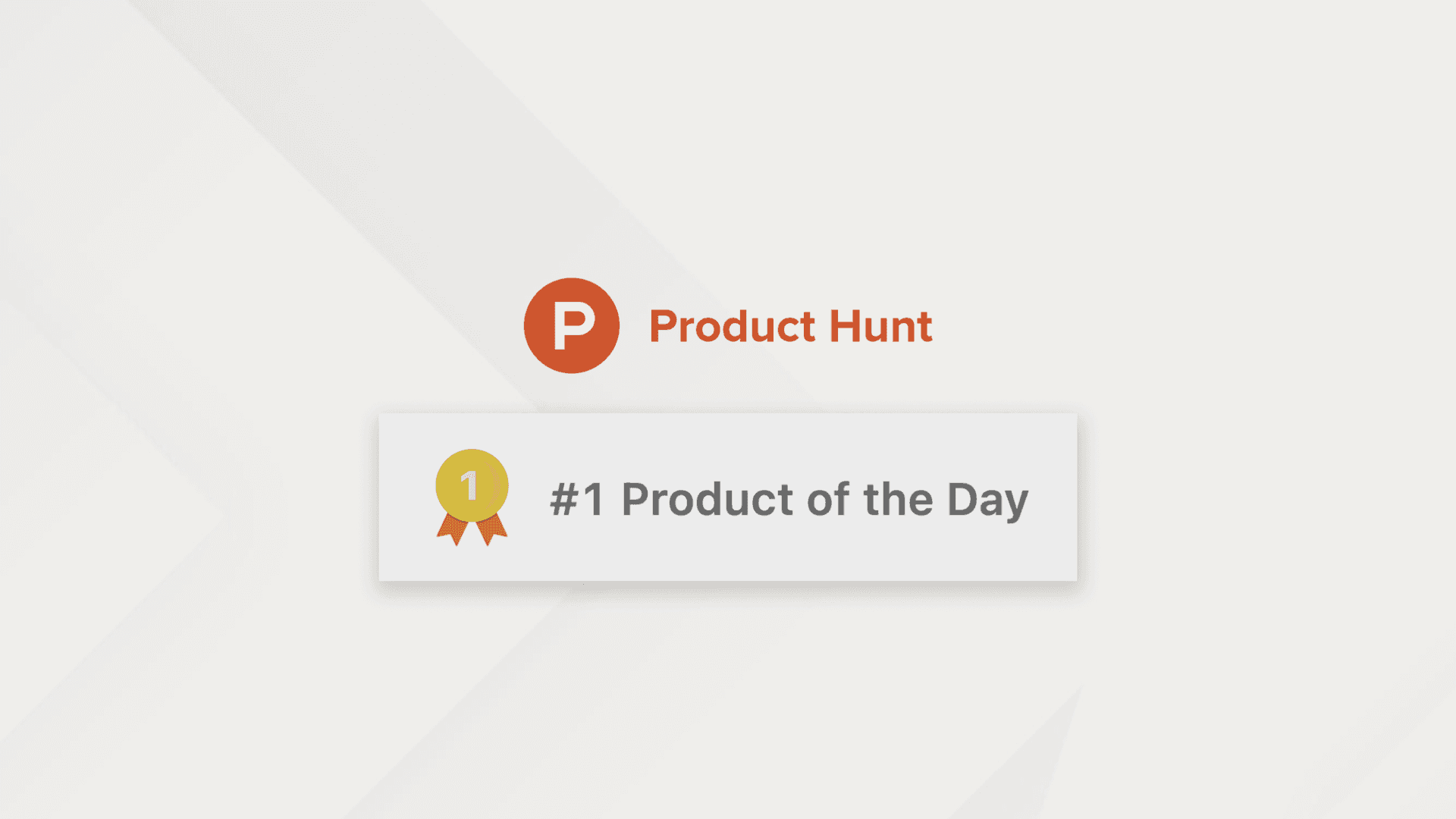Select the "#1 Product of the Day" text
The width and height of the screenshot is (1456, 819).
(789, 500)
